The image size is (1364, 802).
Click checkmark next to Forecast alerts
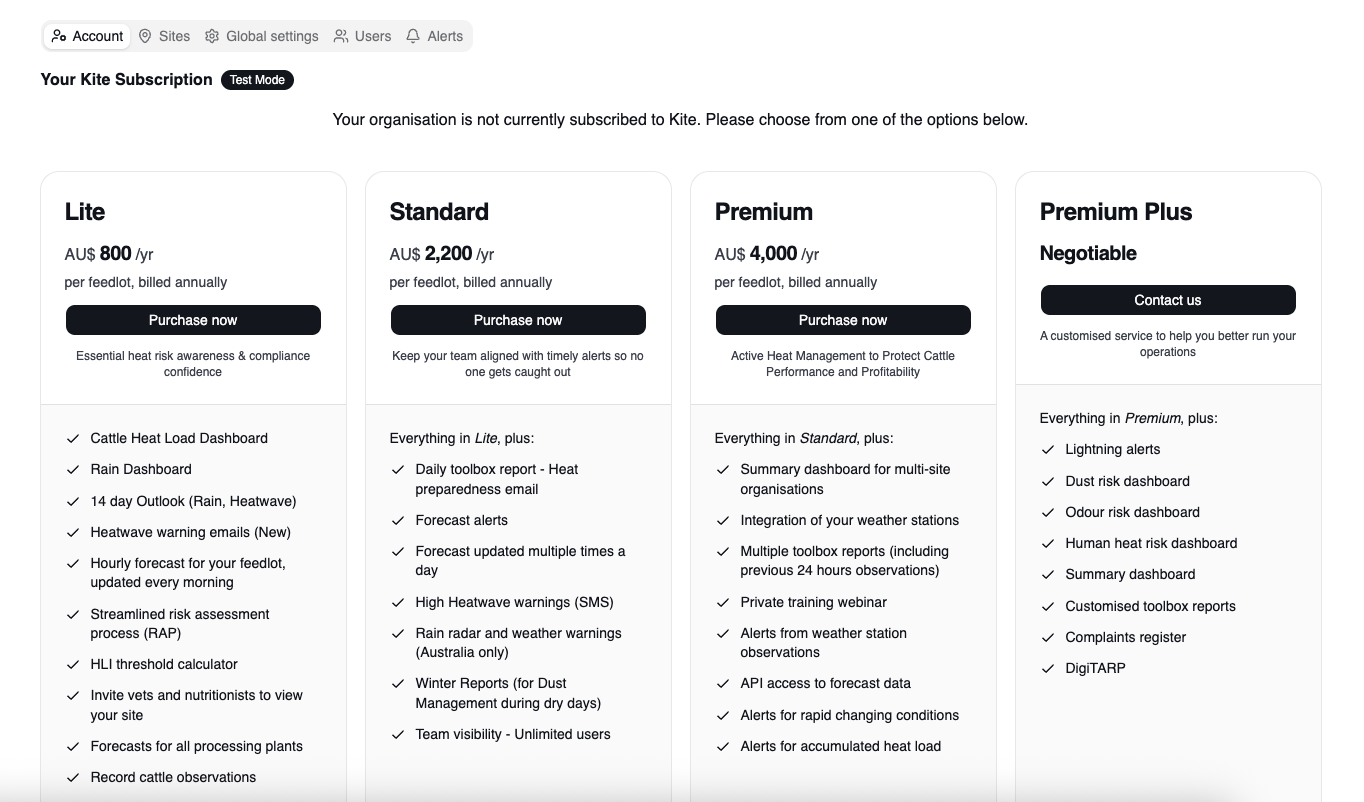(x=398, y=521)
